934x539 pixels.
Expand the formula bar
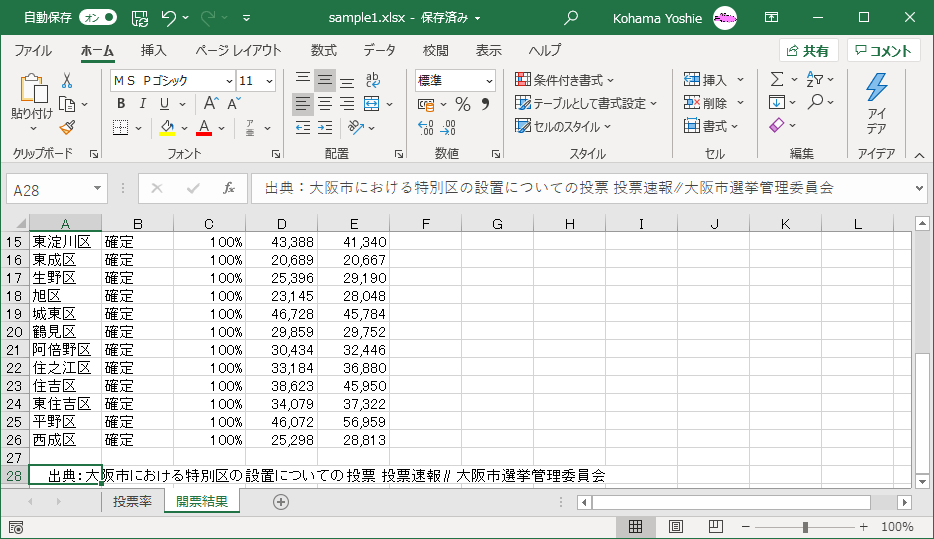tap(919, 189)
